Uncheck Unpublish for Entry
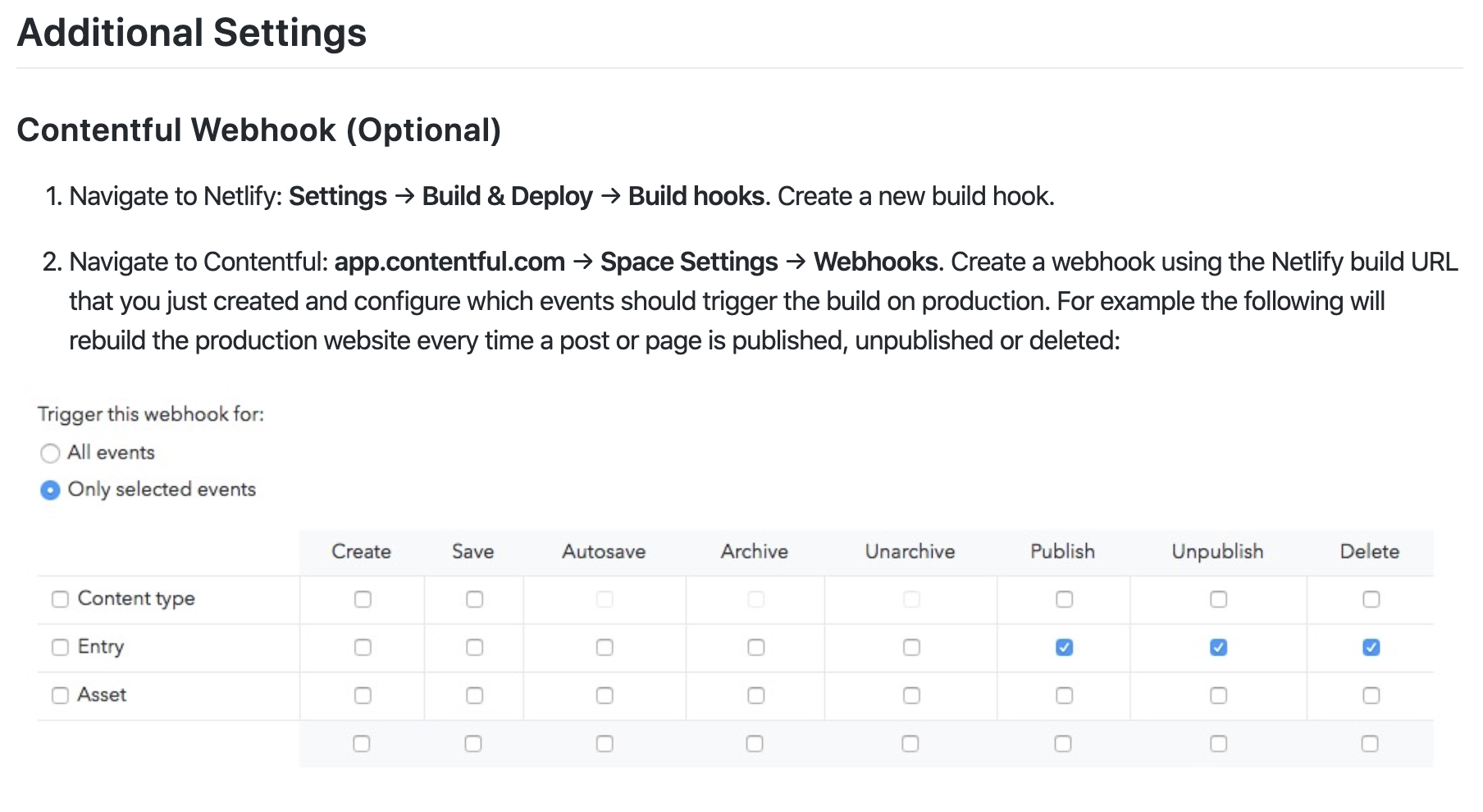This screenshot has width=1483, height=812. [1217, 647]
